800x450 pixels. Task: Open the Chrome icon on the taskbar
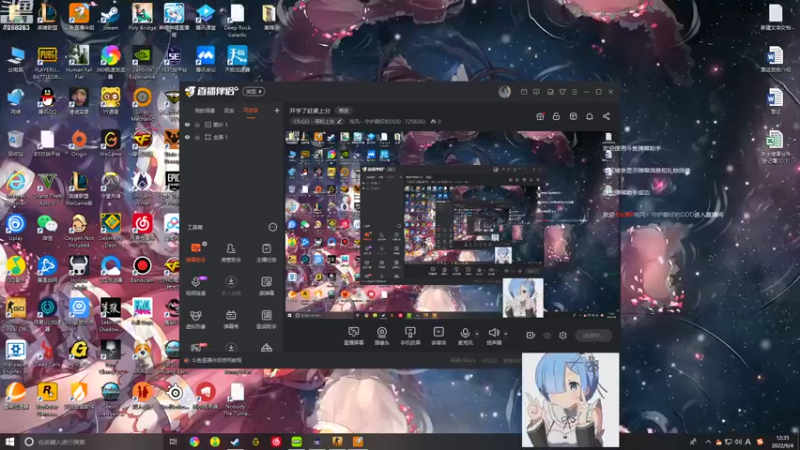click(x=194, y=441)
